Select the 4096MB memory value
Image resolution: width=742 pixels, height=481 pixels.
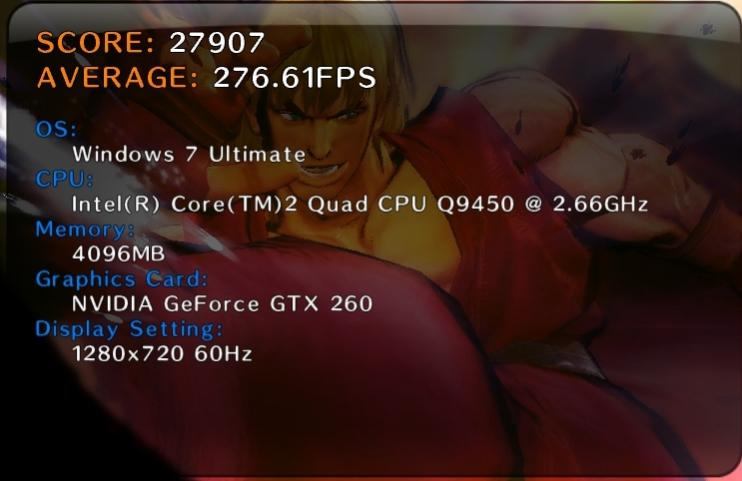[118, 254]
